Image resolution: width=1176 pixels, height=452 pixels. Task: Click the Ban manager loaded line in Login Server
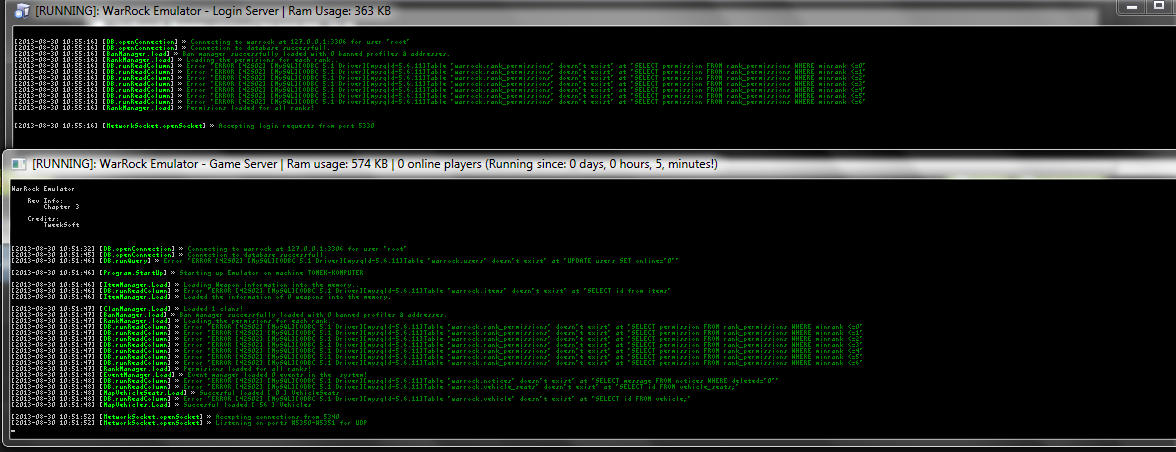316,54
